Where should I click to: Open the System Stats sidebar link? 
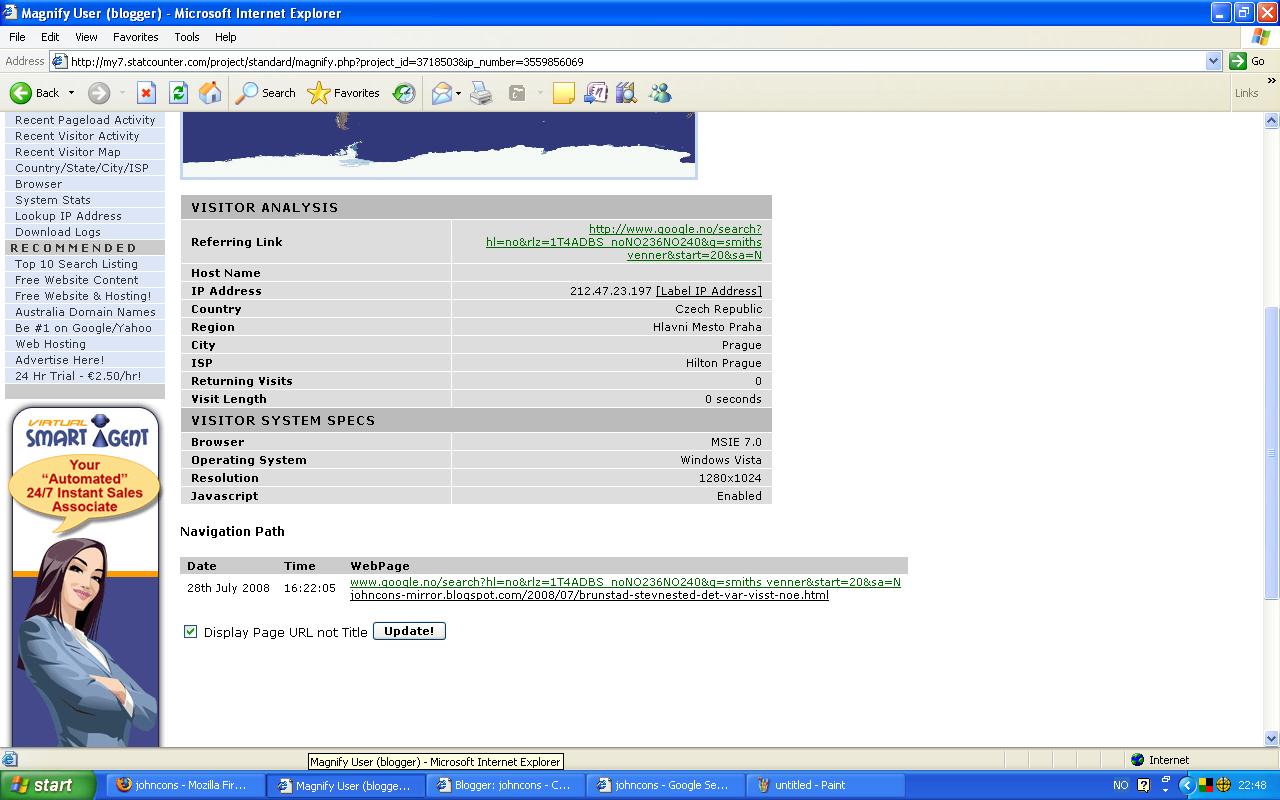pyautogui.click(x=53, y=200)
